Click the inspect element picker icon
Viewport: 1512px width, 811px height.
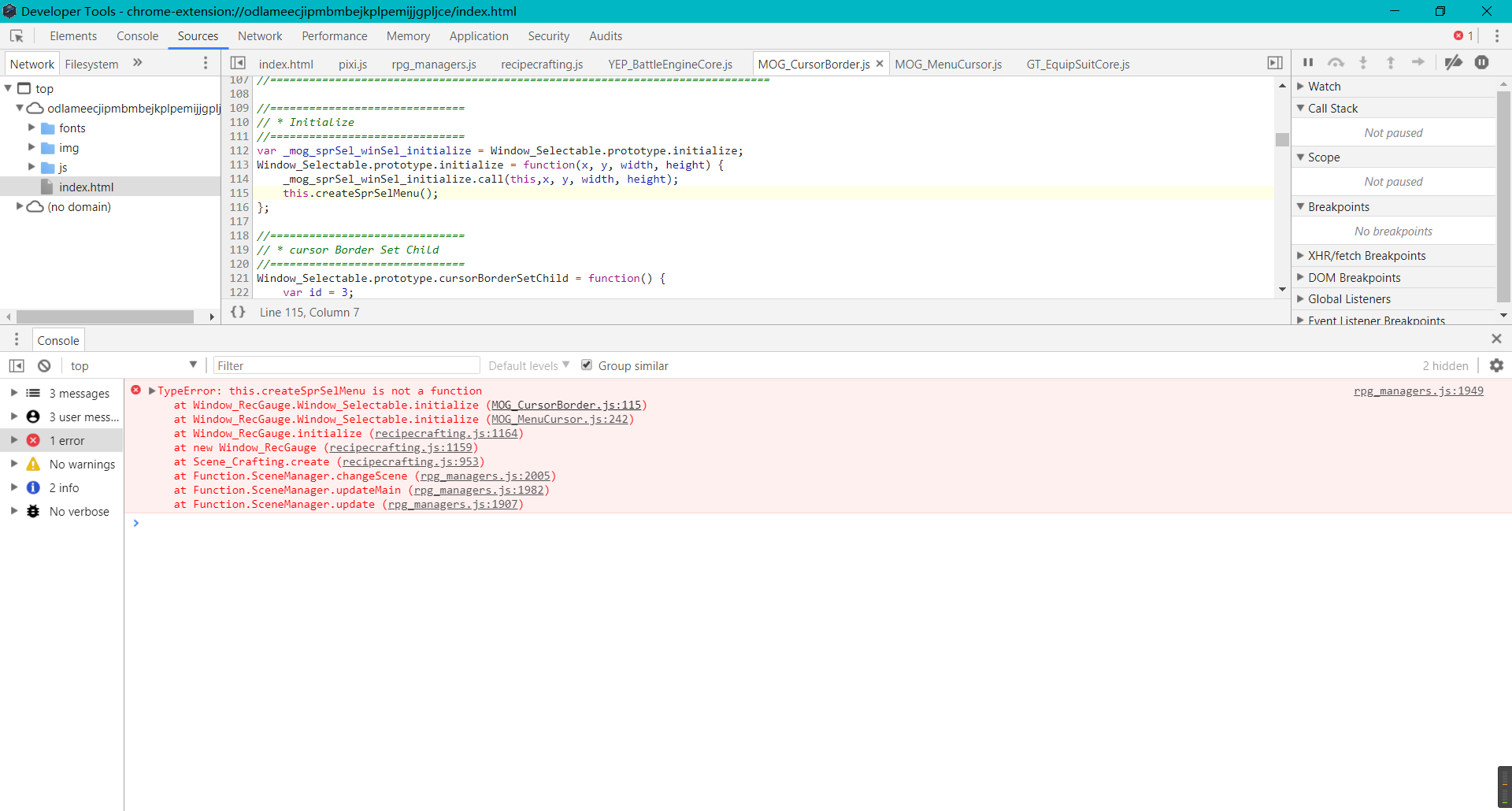(17, 36)
